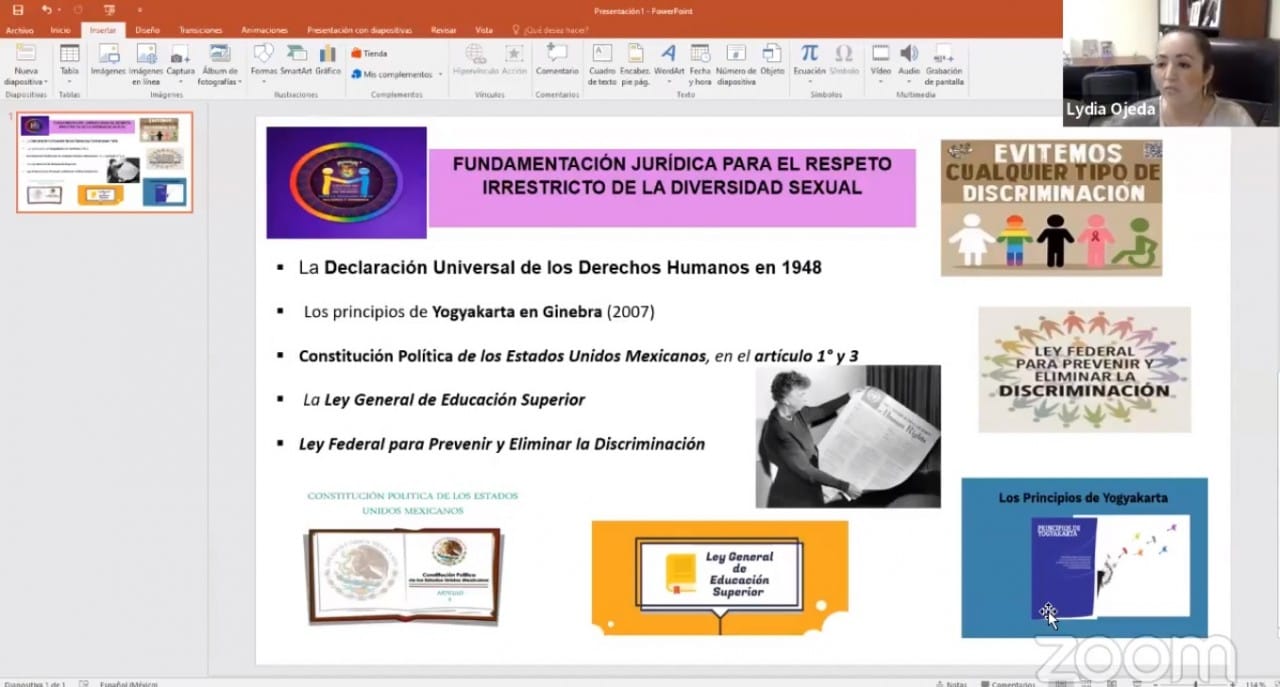This screenshot has width=1280, height=687.
Task: Click the ¿Qué desea hacer? search box
Action: click(x=551, y=30)
